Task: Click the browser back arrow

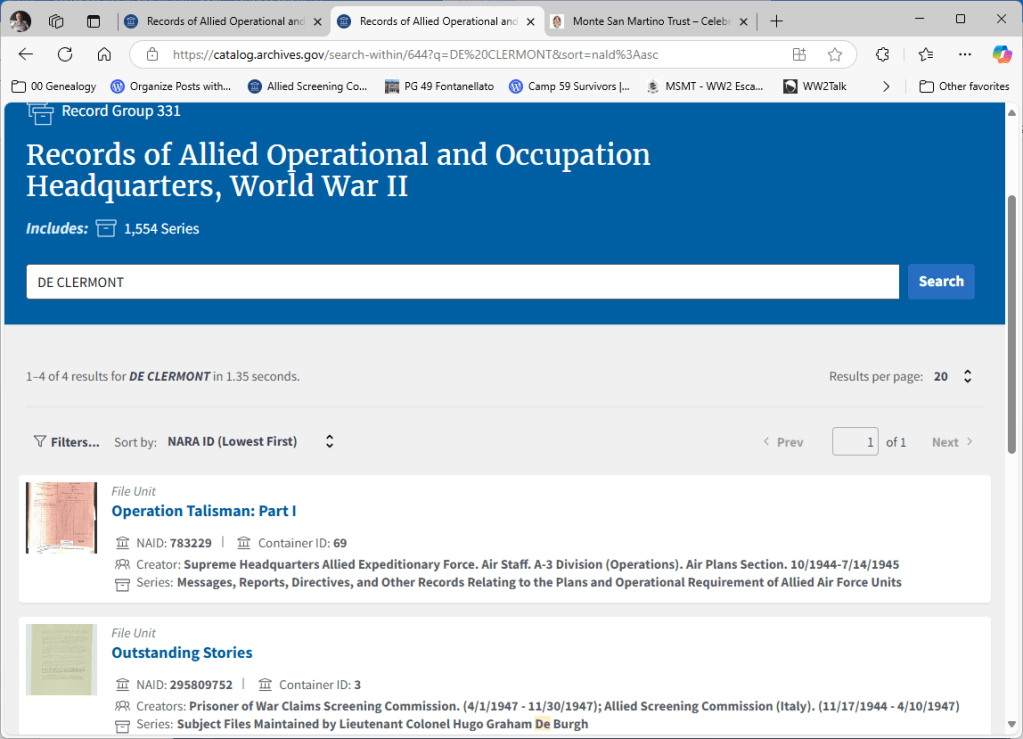Action: pyautogui.click(x=26, y=54)
